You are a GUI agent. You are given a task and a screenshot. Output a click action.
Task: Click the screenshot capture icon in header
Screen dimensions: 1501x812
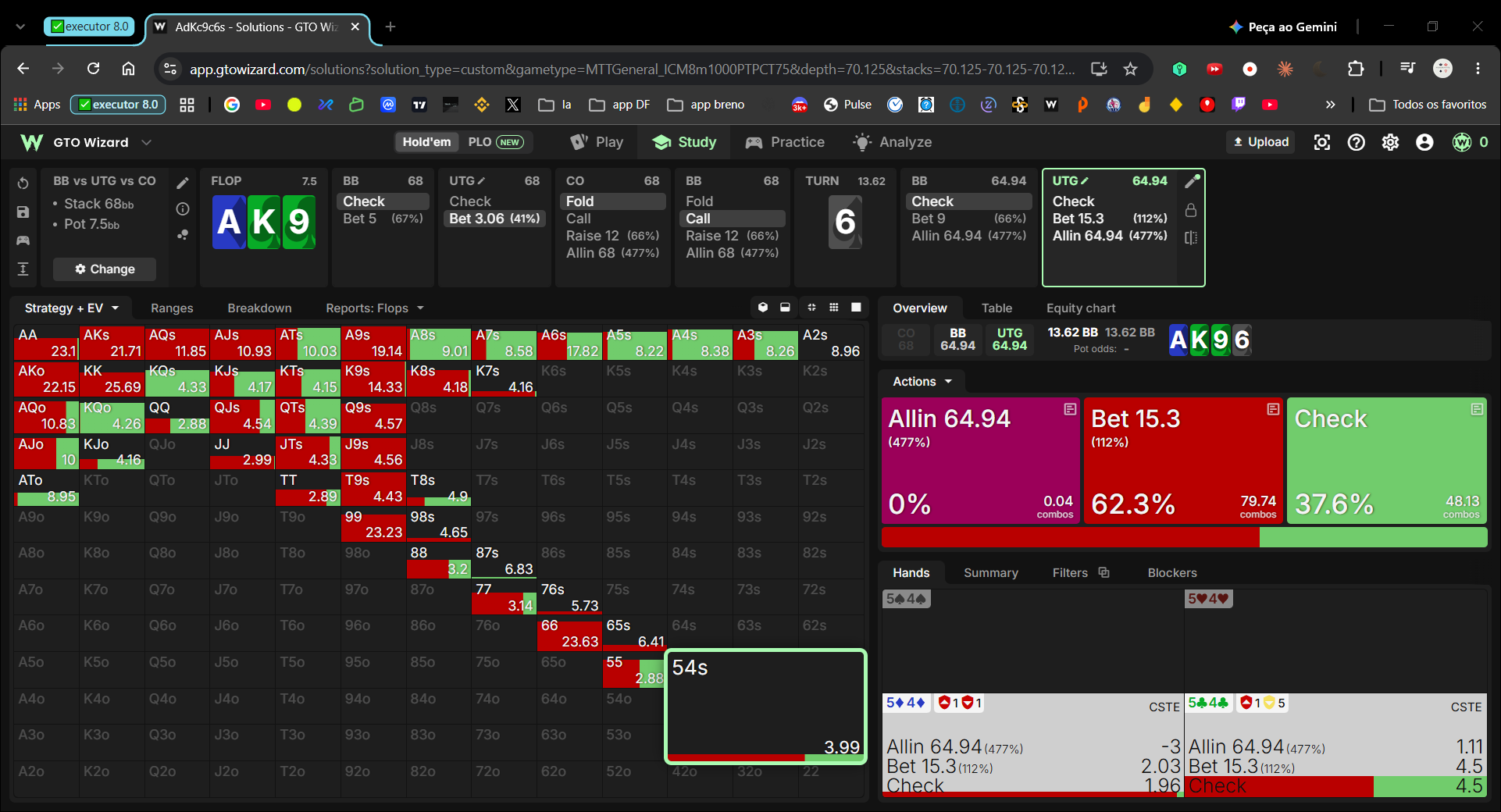(1322, 142)
